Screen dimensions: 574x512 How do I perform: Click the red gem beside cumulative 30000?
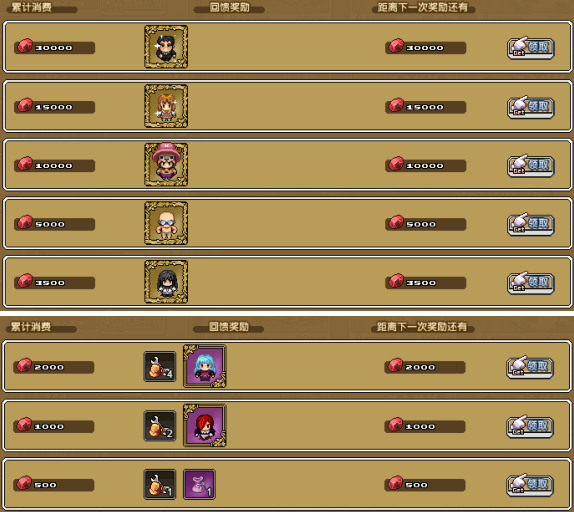coord(25,46)
